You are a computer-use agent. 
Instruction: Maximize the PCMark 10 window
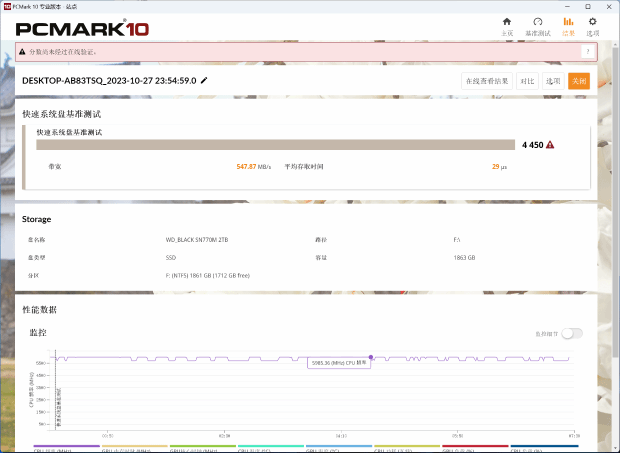[588, 7]
